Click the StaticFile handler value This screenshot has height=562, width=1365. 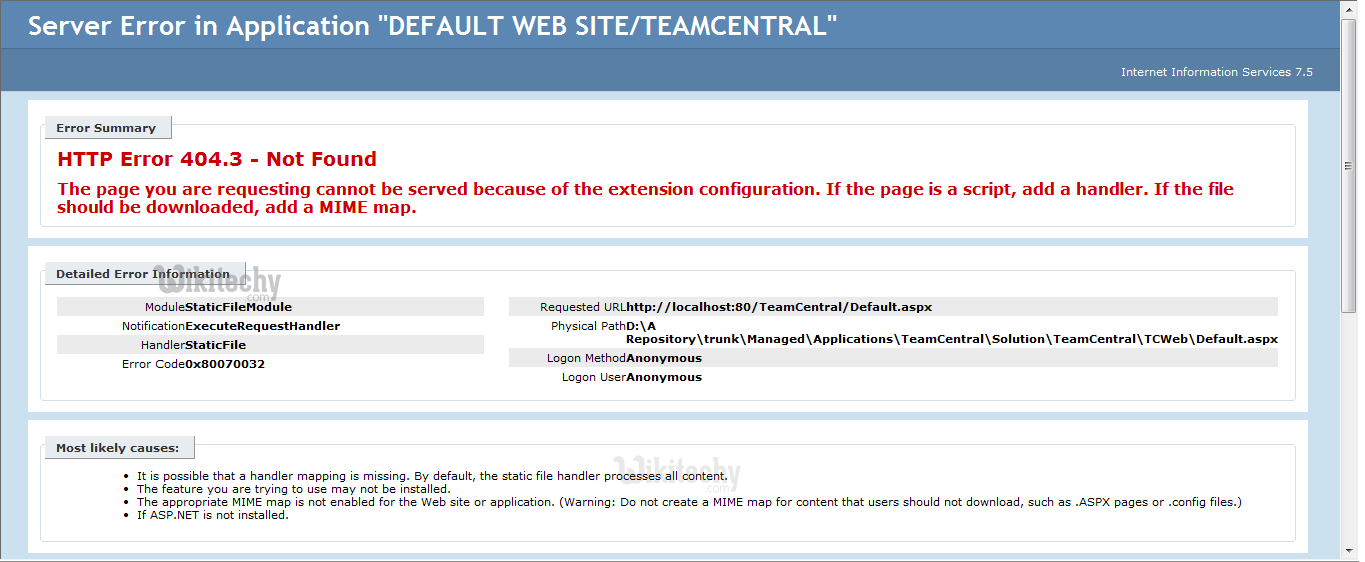tap(216, 345)
